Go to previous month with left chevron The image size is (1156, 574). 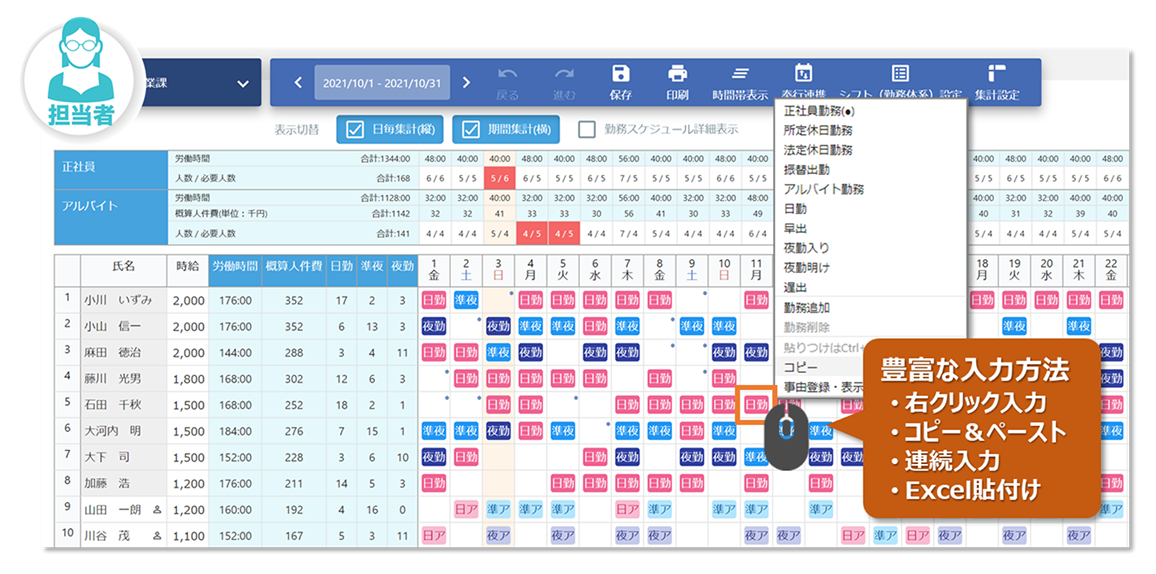[297, 82]
